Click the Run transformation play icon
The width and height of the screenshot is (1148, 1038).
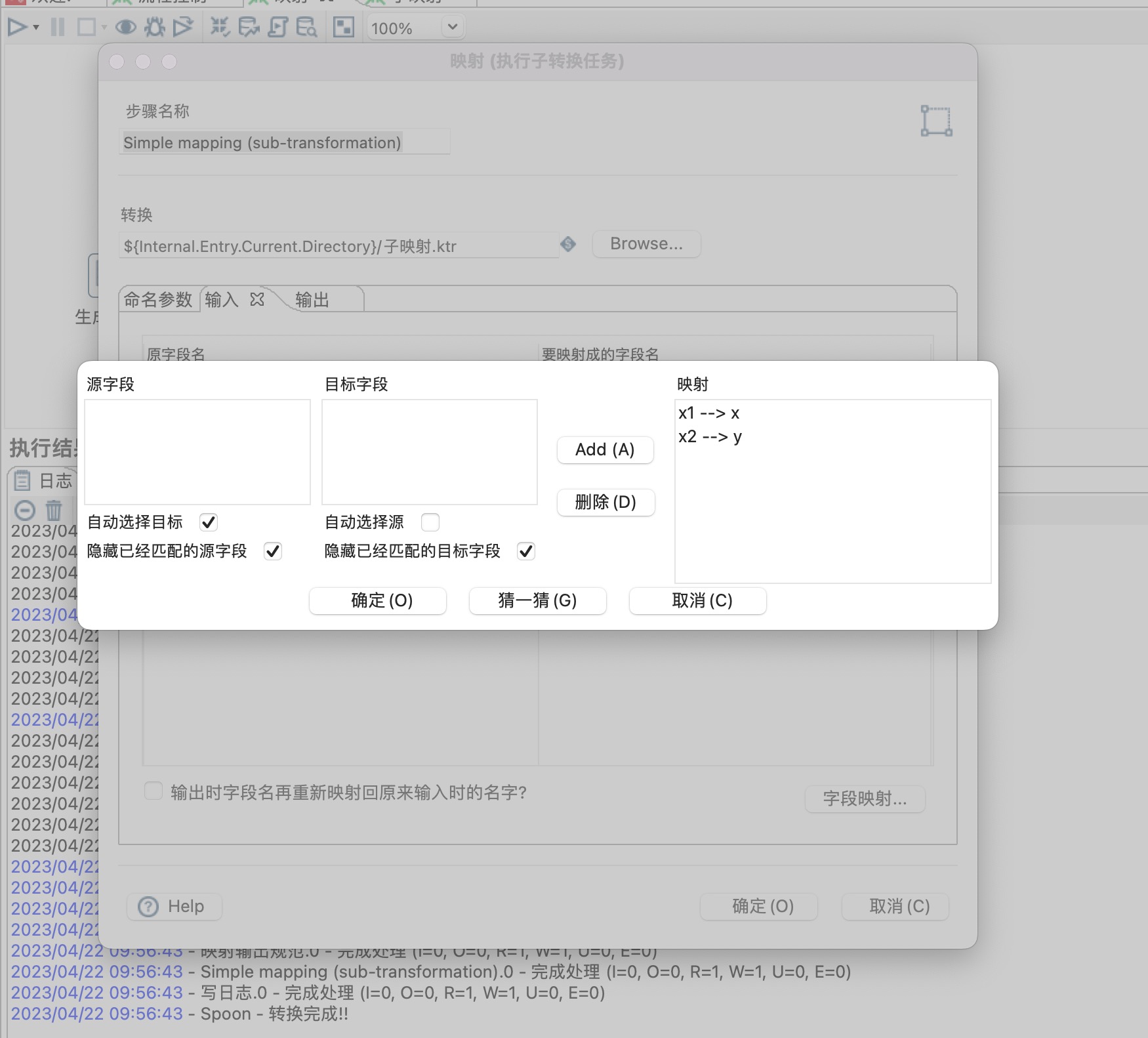click(x=16, y=28)
